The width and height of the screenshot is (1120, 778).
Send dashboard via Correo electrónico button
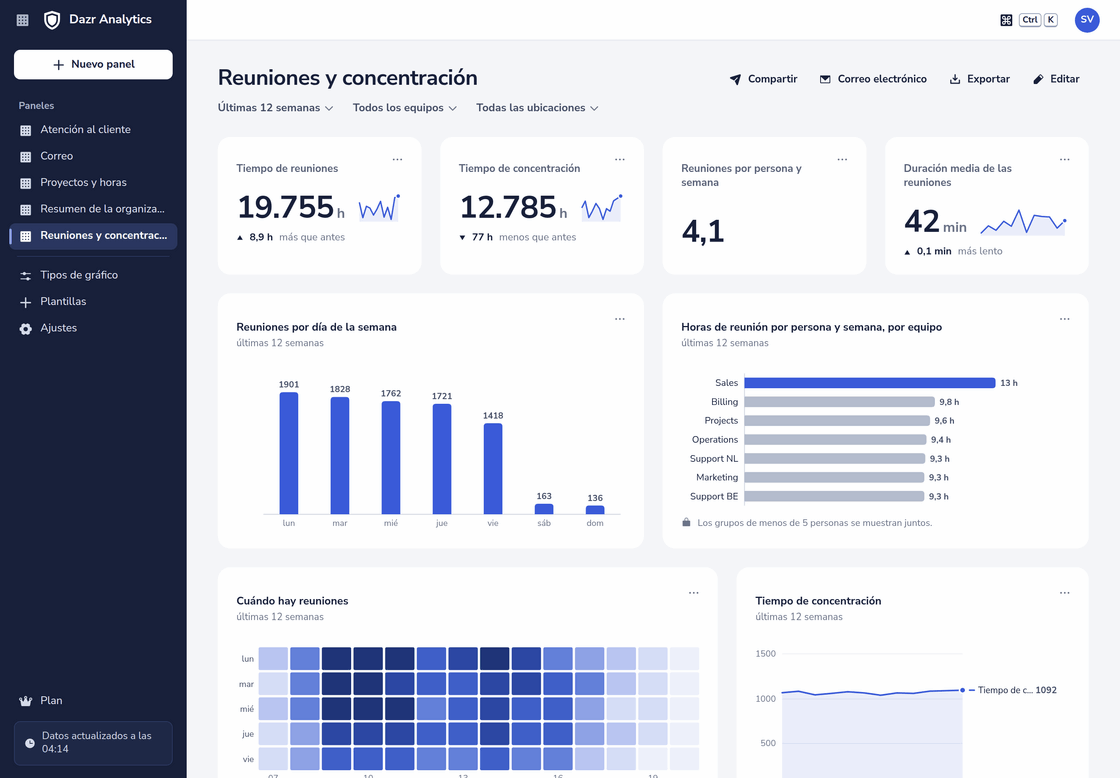(x=873, y=79)
